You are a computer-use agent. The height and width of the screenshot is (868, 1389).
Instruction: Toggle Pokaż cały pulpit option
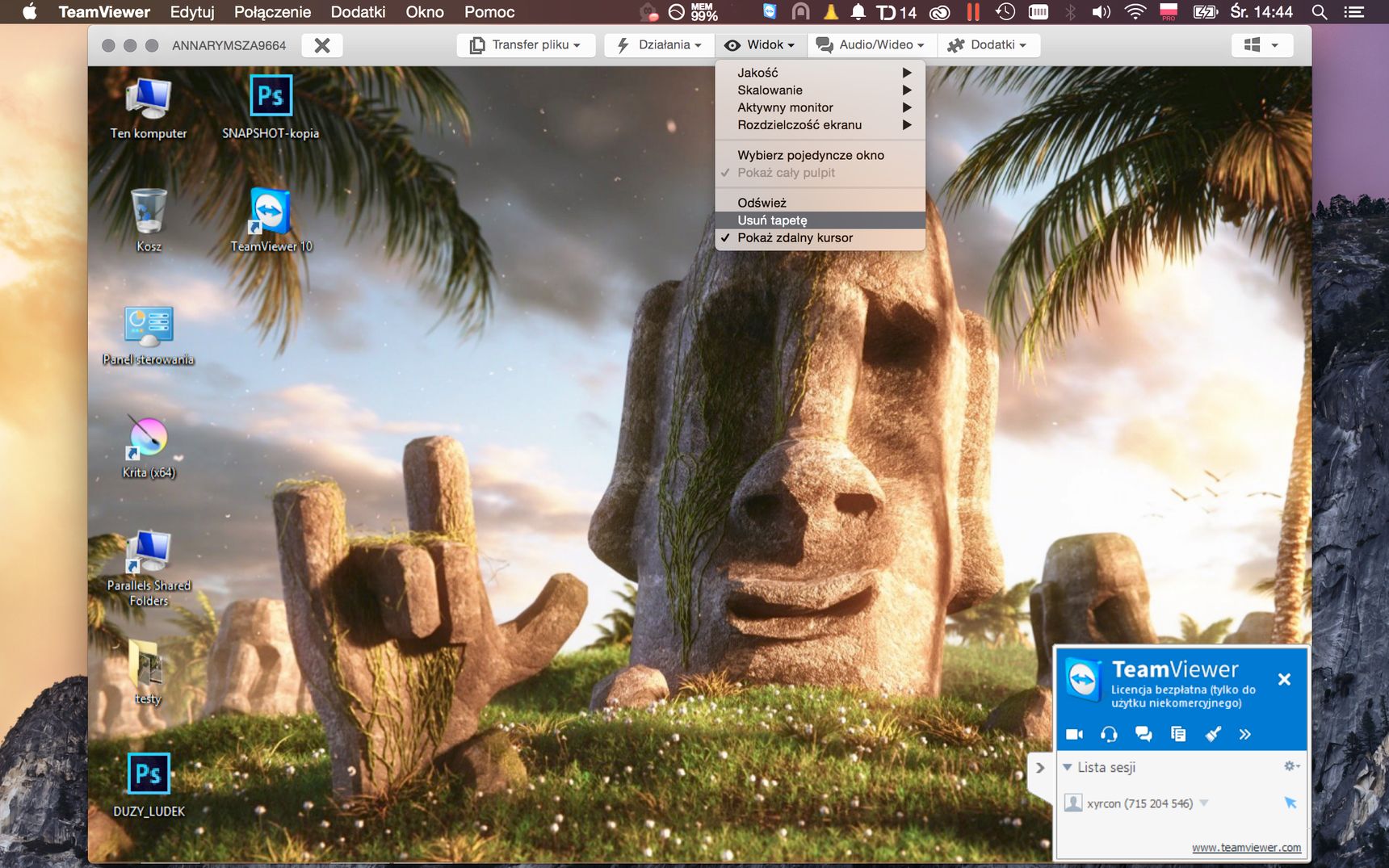click(820, 173)
